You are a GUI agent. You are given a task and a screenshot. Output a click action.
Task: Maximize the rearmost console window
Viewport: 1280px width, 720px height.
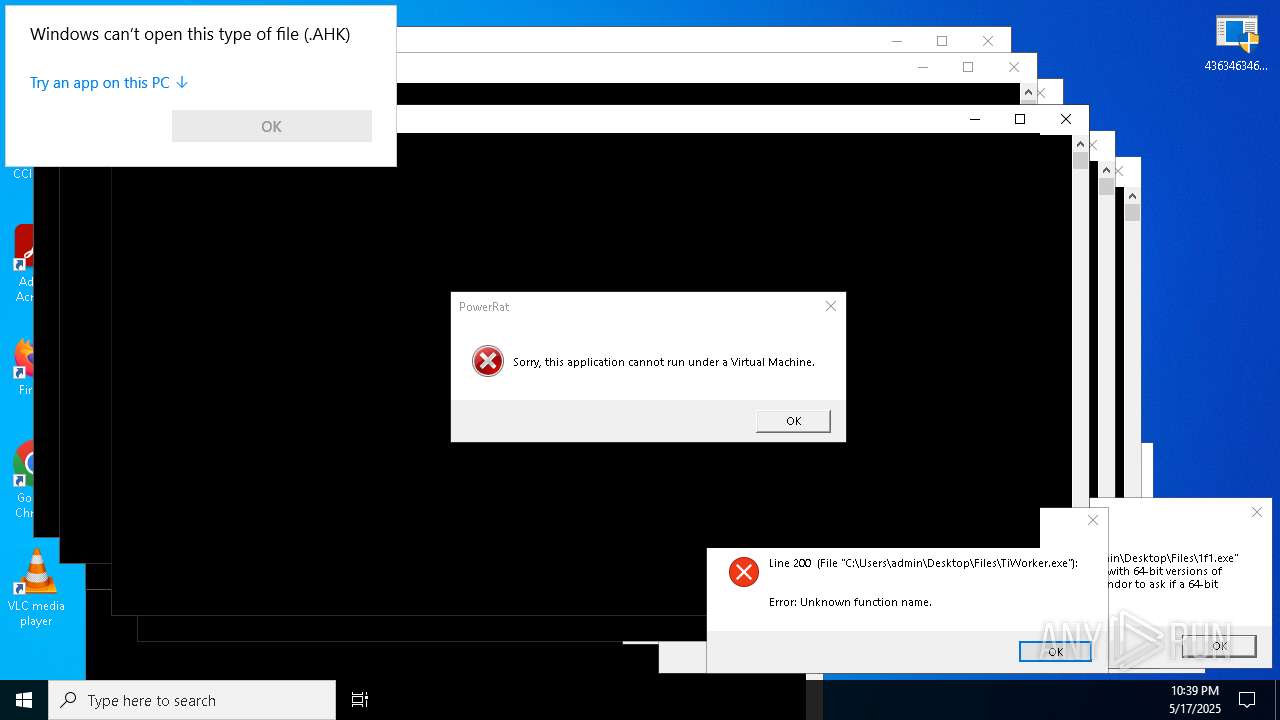click(x=942, y=41)
